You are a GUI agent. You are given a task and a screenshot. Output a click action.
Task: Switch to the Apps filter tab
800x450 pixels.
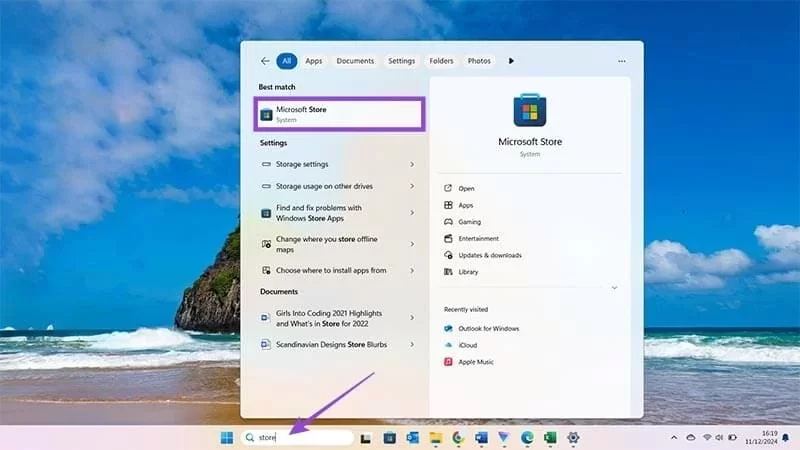[314, 61]
